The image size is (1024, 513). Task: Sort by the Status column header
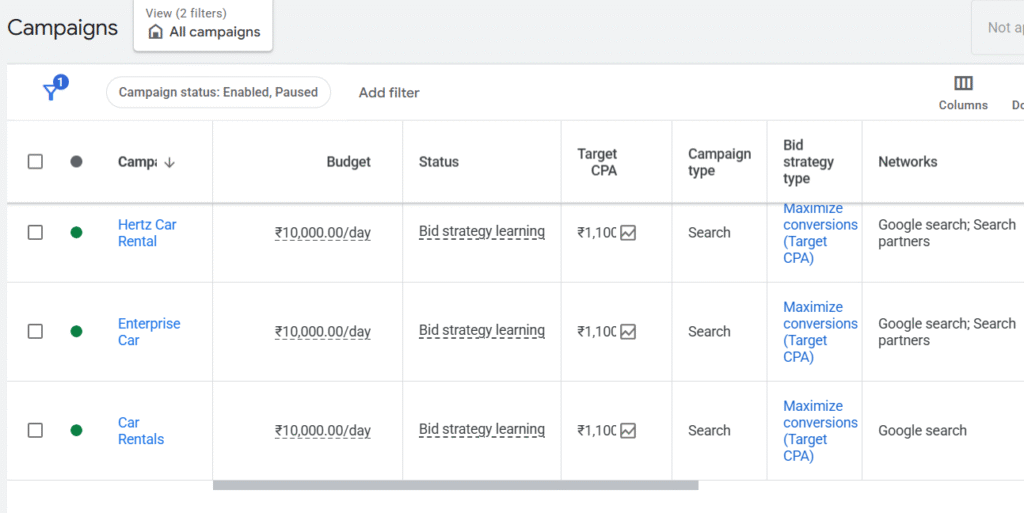pyautogui.click(x=439, y=162)
